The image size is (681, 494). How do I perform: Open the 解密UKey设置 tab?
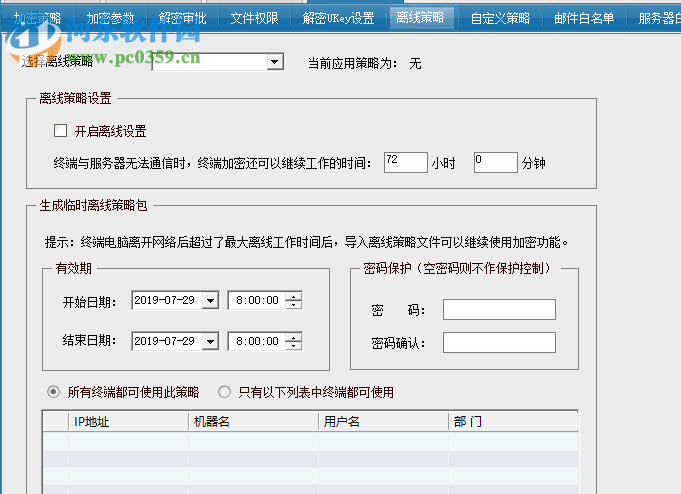coord(338,18)
